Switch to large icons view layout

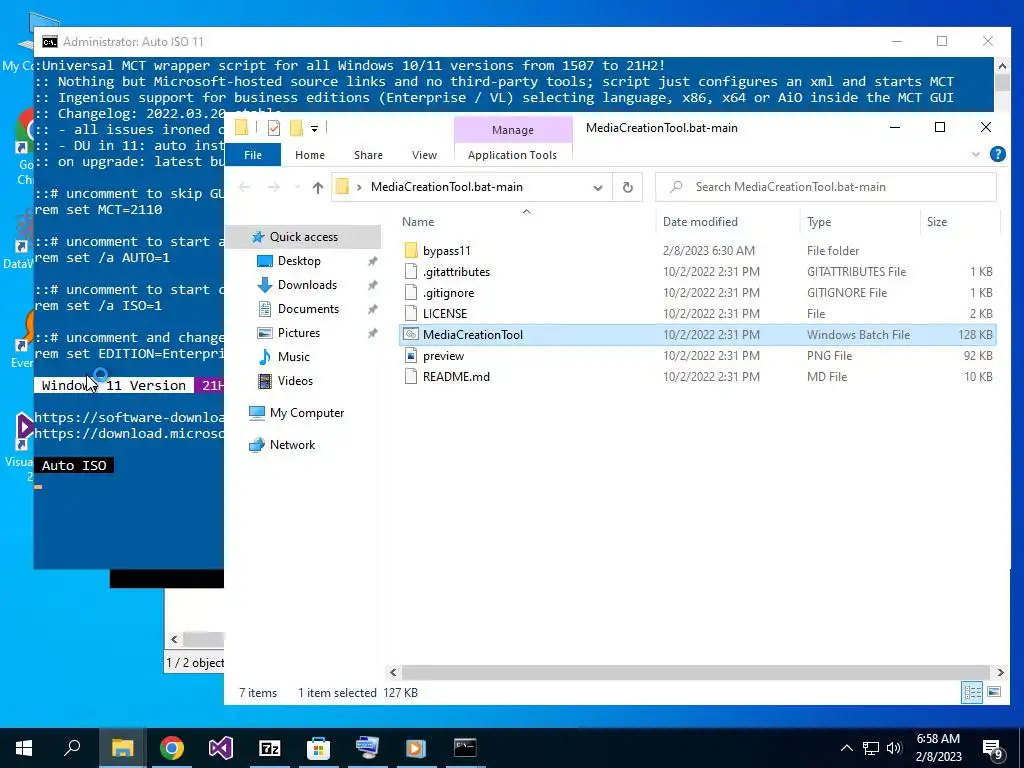tap(994, 692)
